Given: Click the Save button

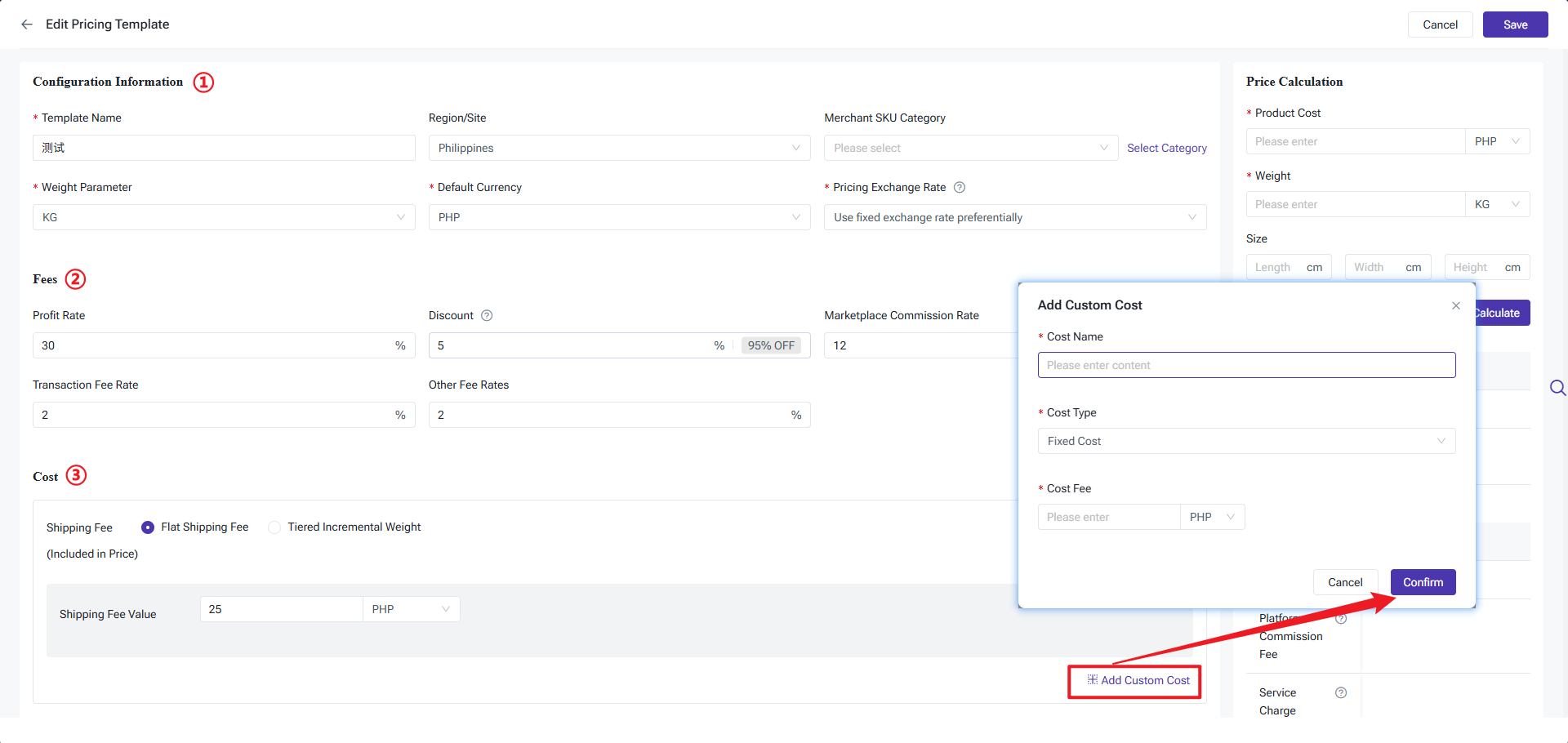Looking at the screenshot, I should coord(1515,24).
